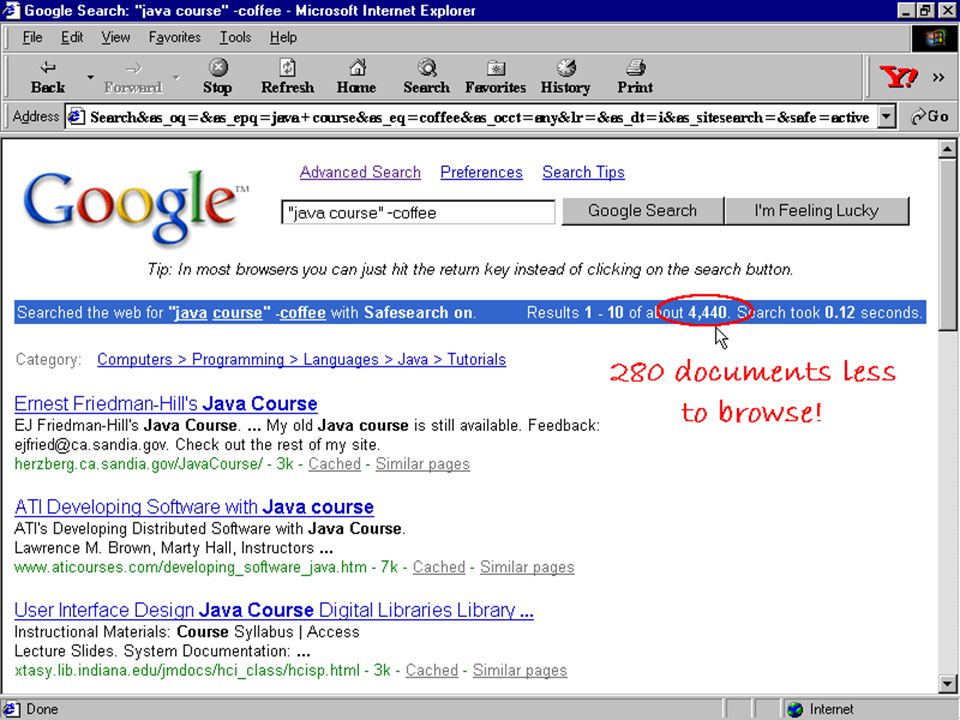Expand the toolbar overflow chevron
960x720 pixels.
click(938, 77)
